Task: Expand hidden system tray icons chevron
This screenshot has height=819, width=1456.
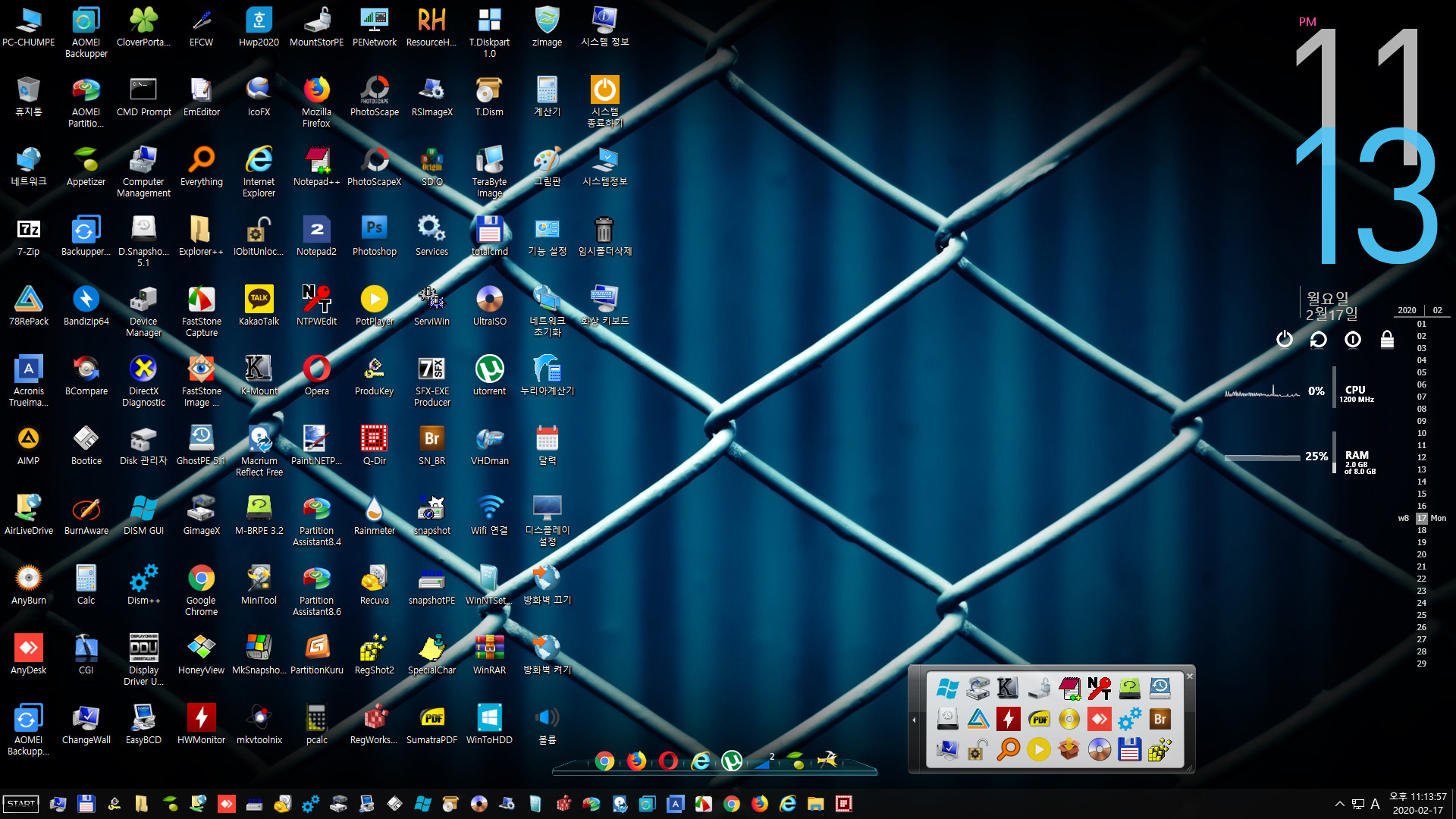Action: tap(1339, 804)
